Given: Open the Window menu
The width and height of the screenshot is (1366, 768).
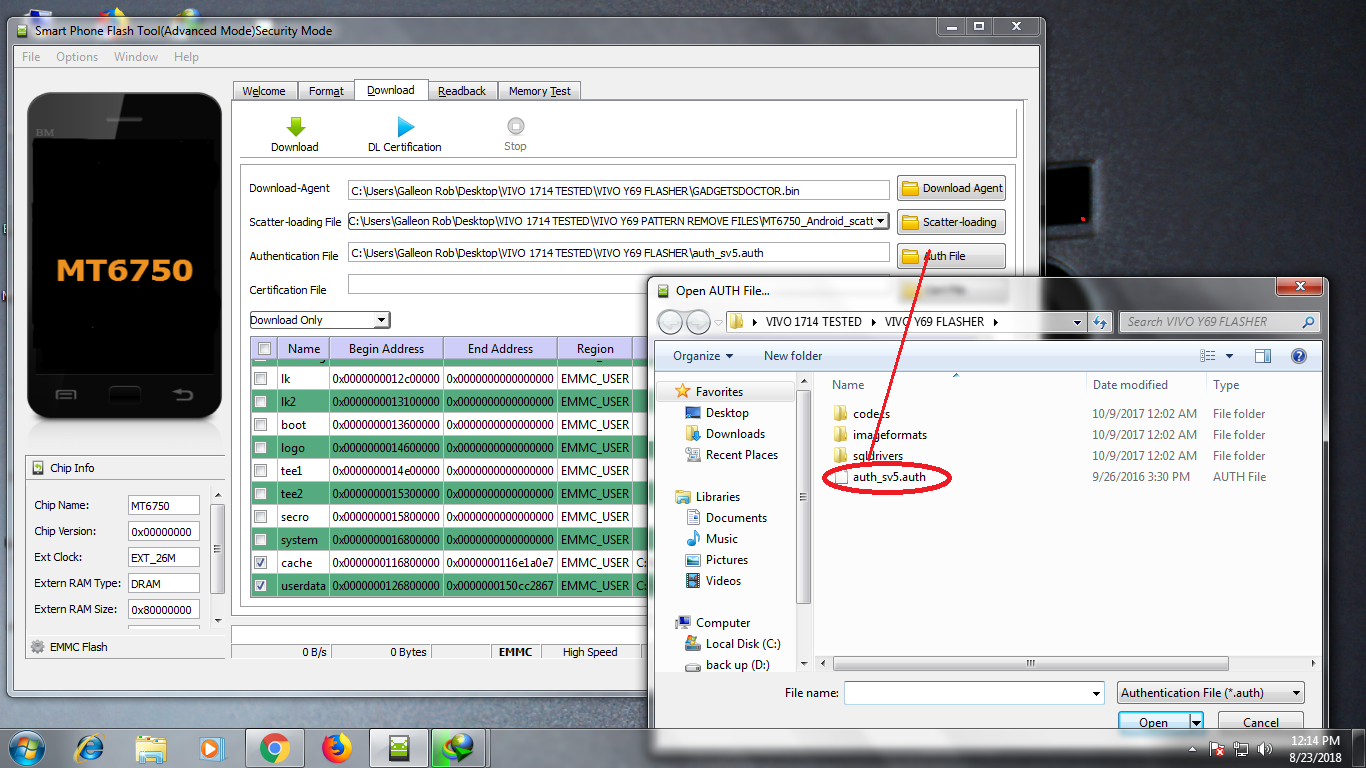Looking at the screenshot, I should pyautogui.click(x=136, y=57).
